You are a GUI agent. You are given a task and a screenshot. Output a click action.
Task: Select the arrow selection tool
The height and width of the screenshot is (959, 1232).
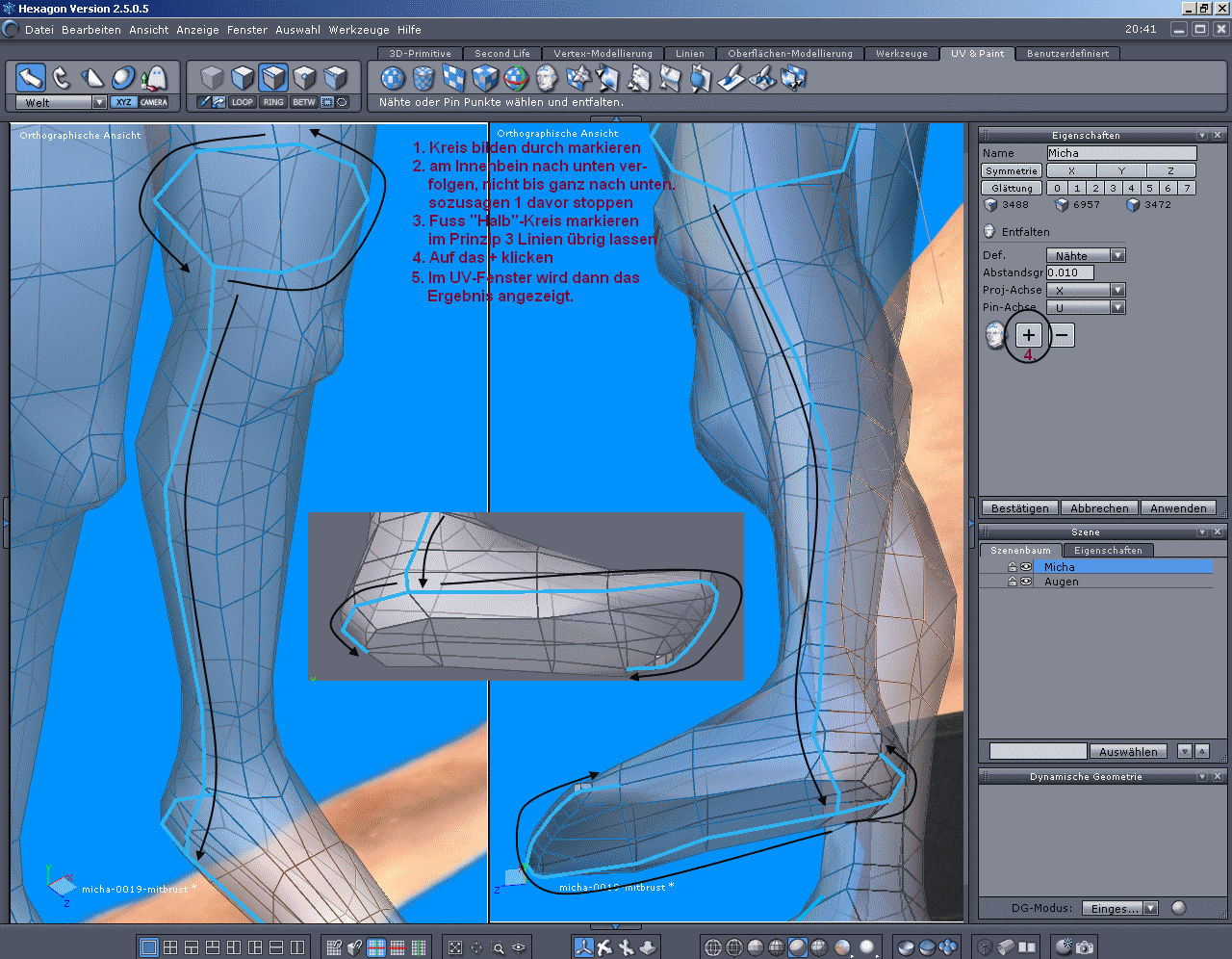point(31,77)
